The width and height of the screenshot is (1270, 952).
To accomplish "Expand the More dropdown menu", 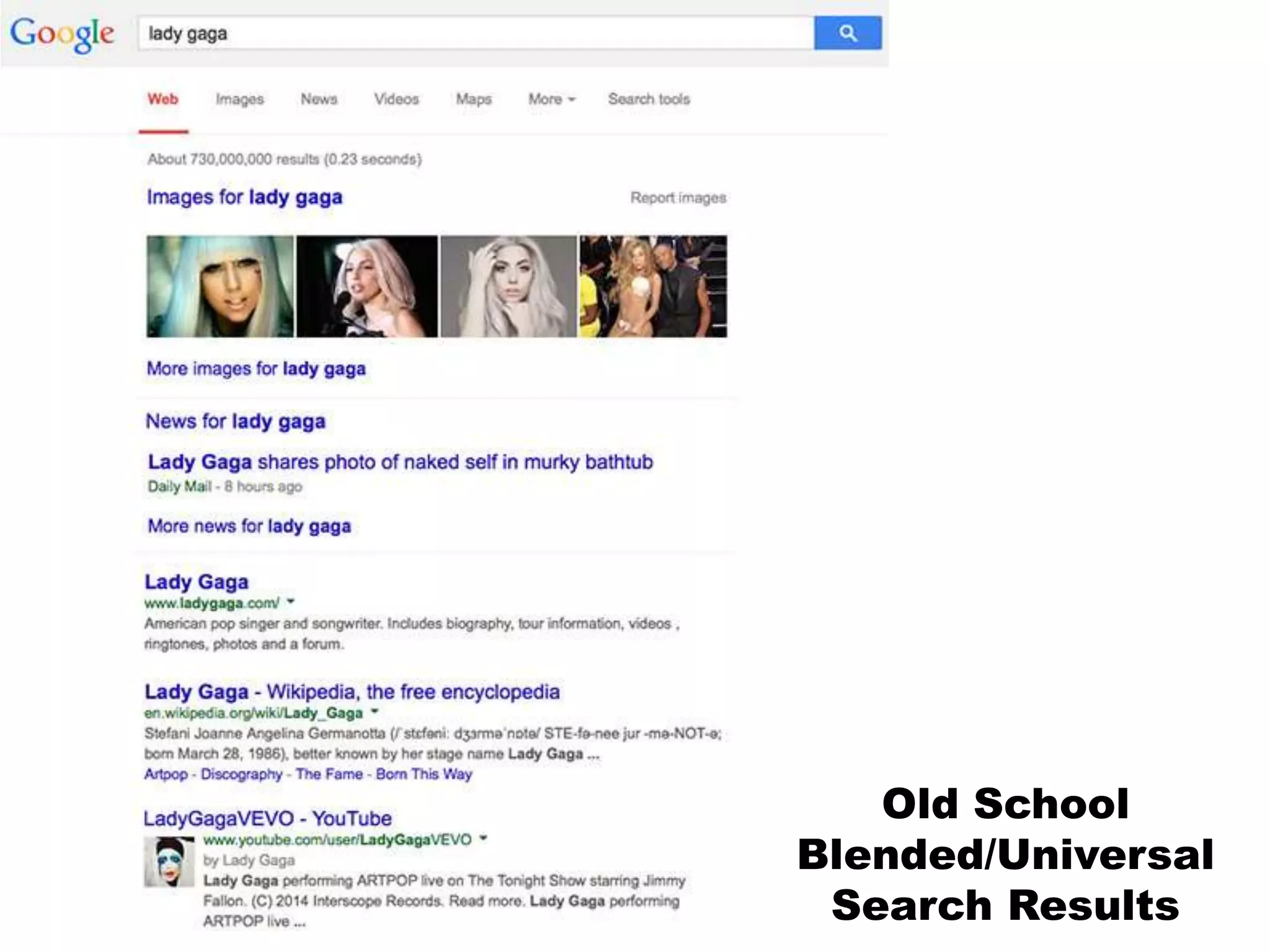I will tap(552, 99).
